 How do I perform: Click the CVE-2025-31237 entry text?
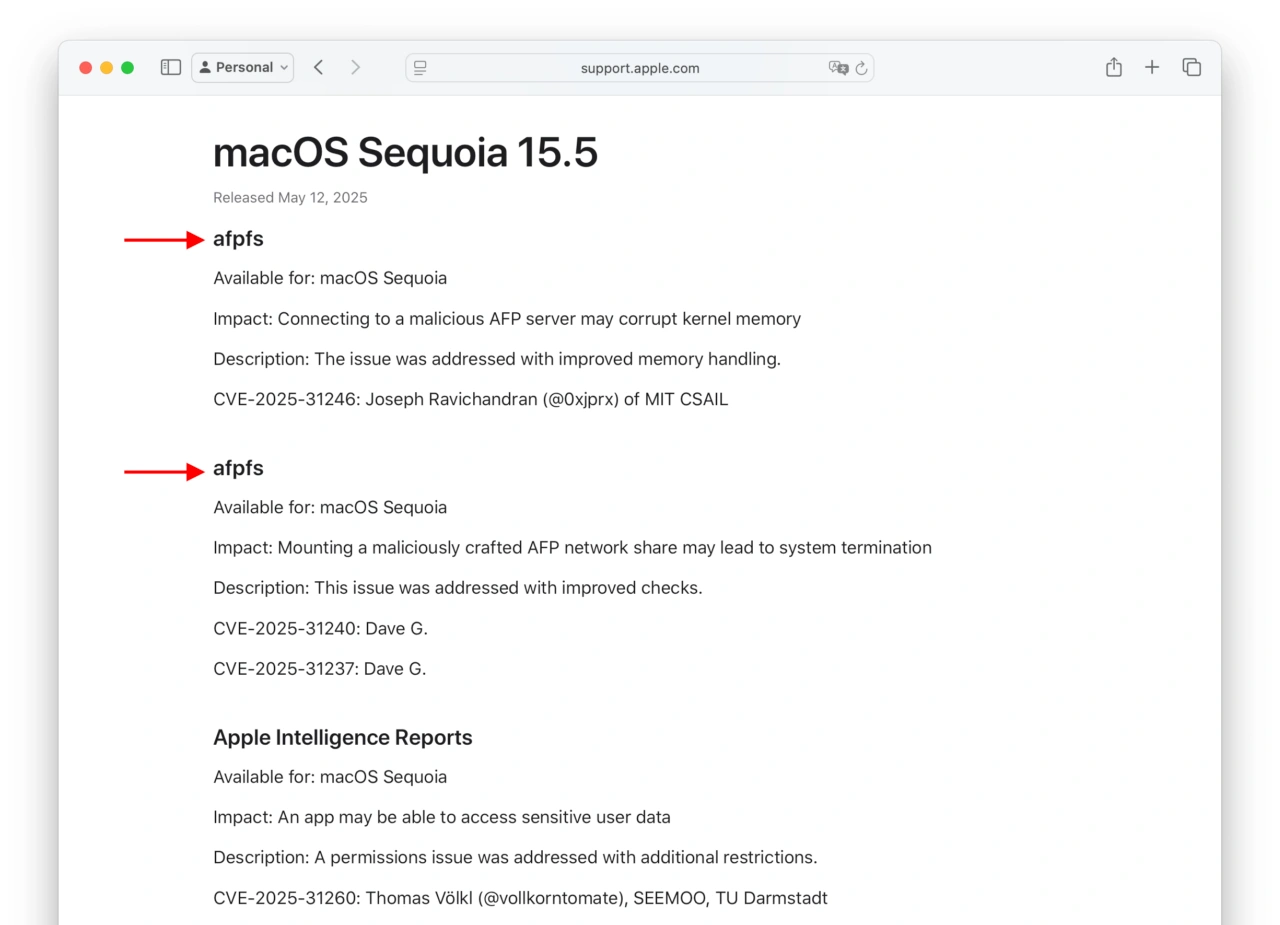pyautogui.click(x=319, y=669)
